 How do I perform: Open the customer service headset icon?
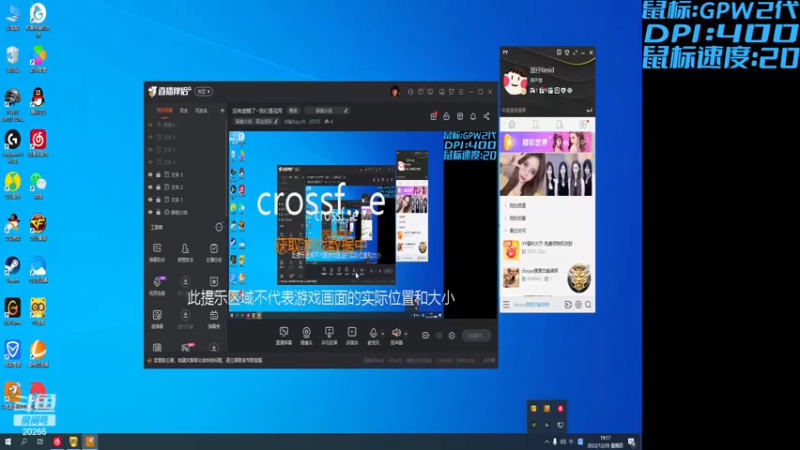tap(410, 92)
